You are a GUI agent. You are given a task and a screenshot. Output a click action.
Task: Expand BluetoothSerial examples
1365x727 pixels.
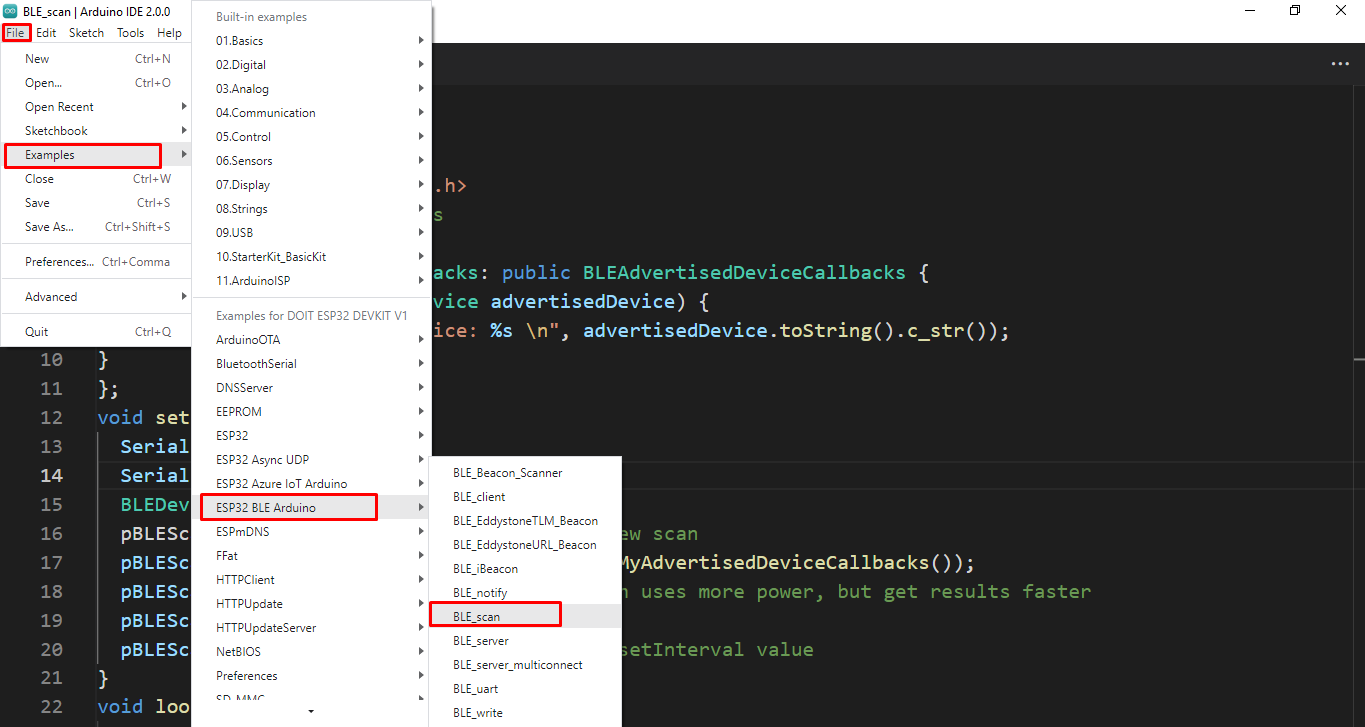pyautogui.click(x=311, y=364)
